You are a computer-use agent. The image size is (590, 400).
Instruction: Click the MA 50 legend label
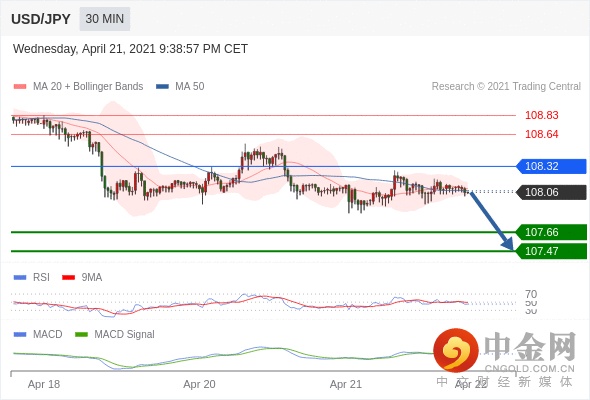coord(190,86)
